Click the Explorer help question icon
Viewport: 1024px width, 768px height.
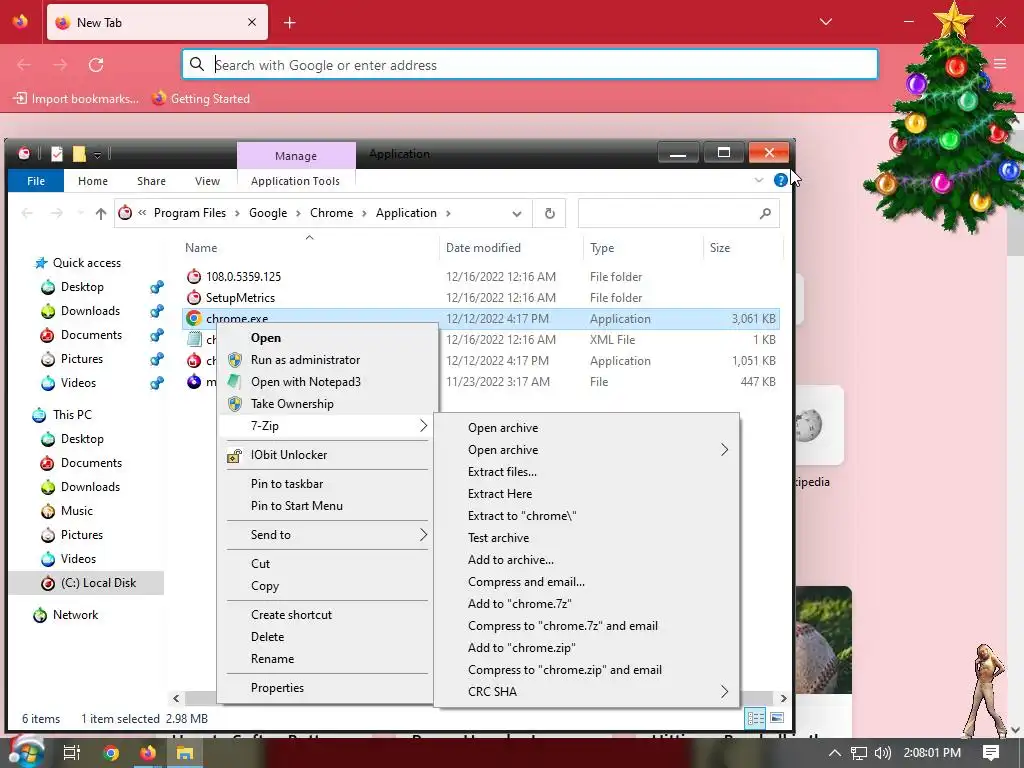click(x=780, y=180)
